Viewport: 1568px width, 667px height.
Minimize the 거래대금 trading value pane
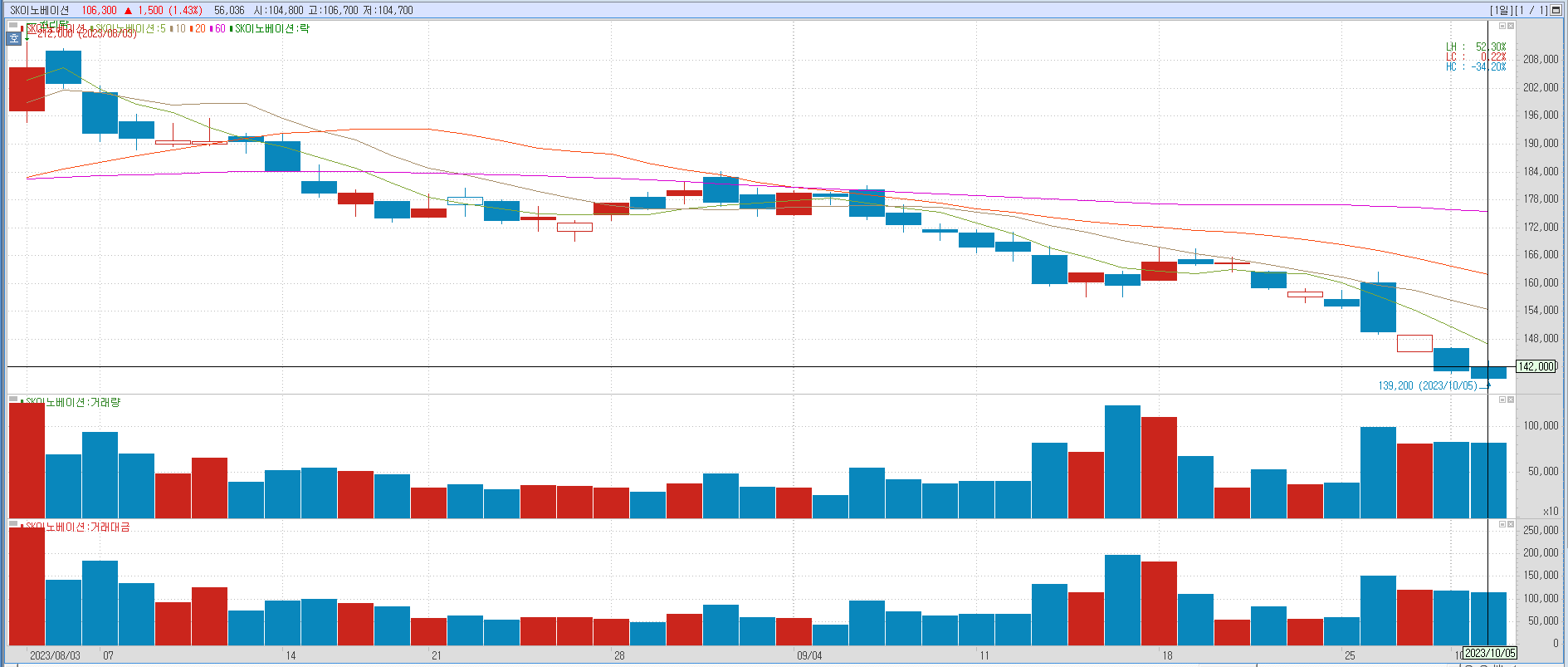coord(1502,524)
